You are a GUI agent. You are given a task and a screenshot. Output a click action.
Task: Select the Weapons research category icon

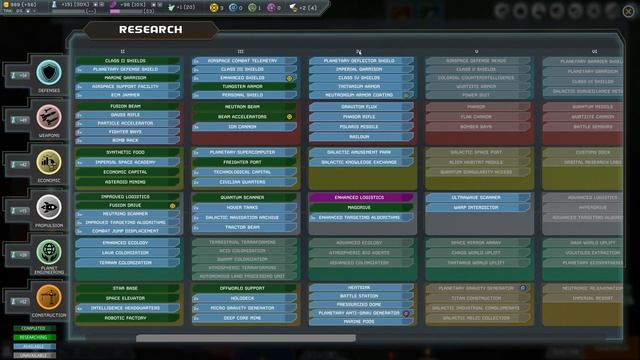click(x=49, y=118)
